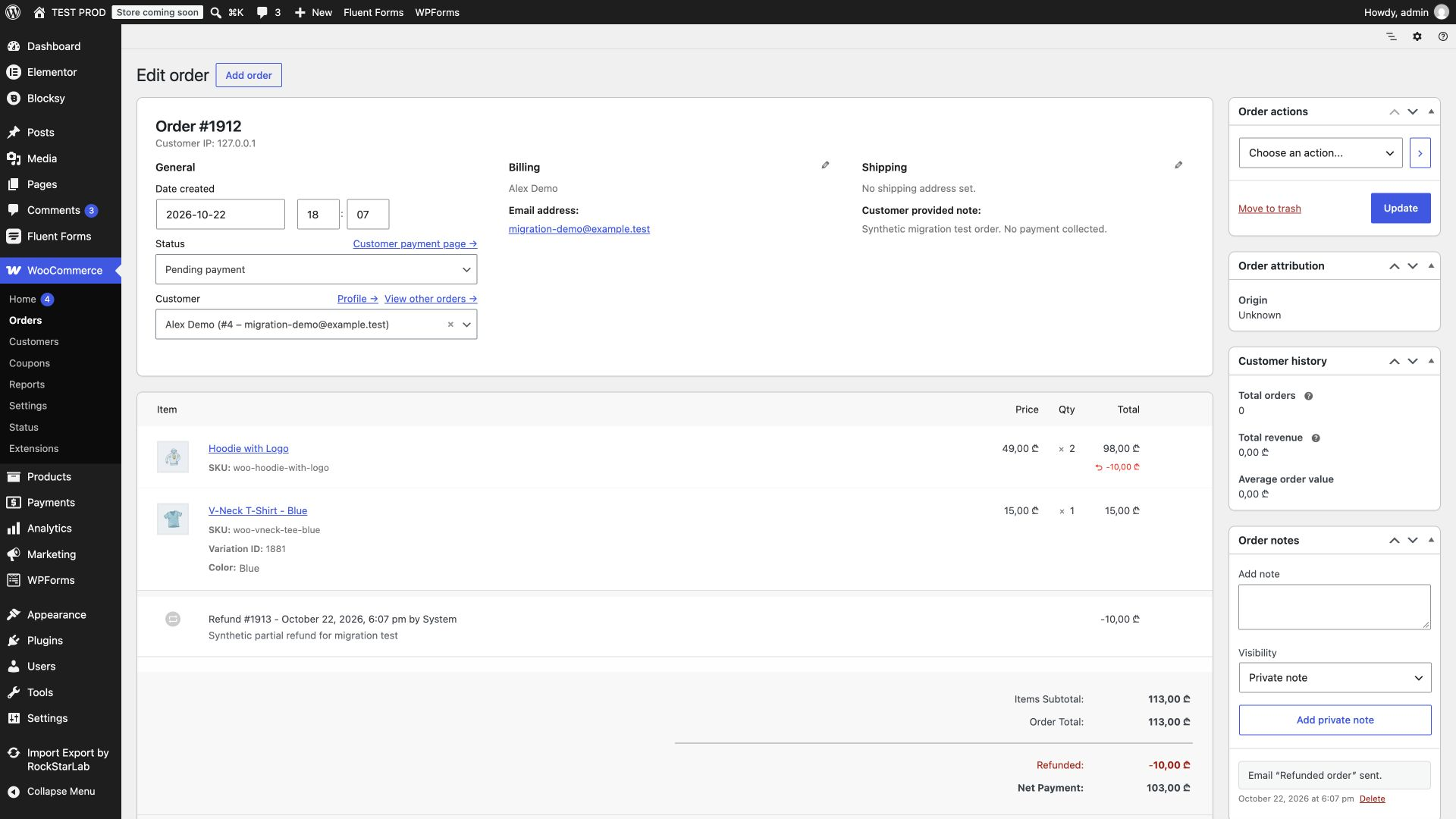1456x819 pixels.
Task: Open the activity panel list icon
Action: click(1392, 36)
